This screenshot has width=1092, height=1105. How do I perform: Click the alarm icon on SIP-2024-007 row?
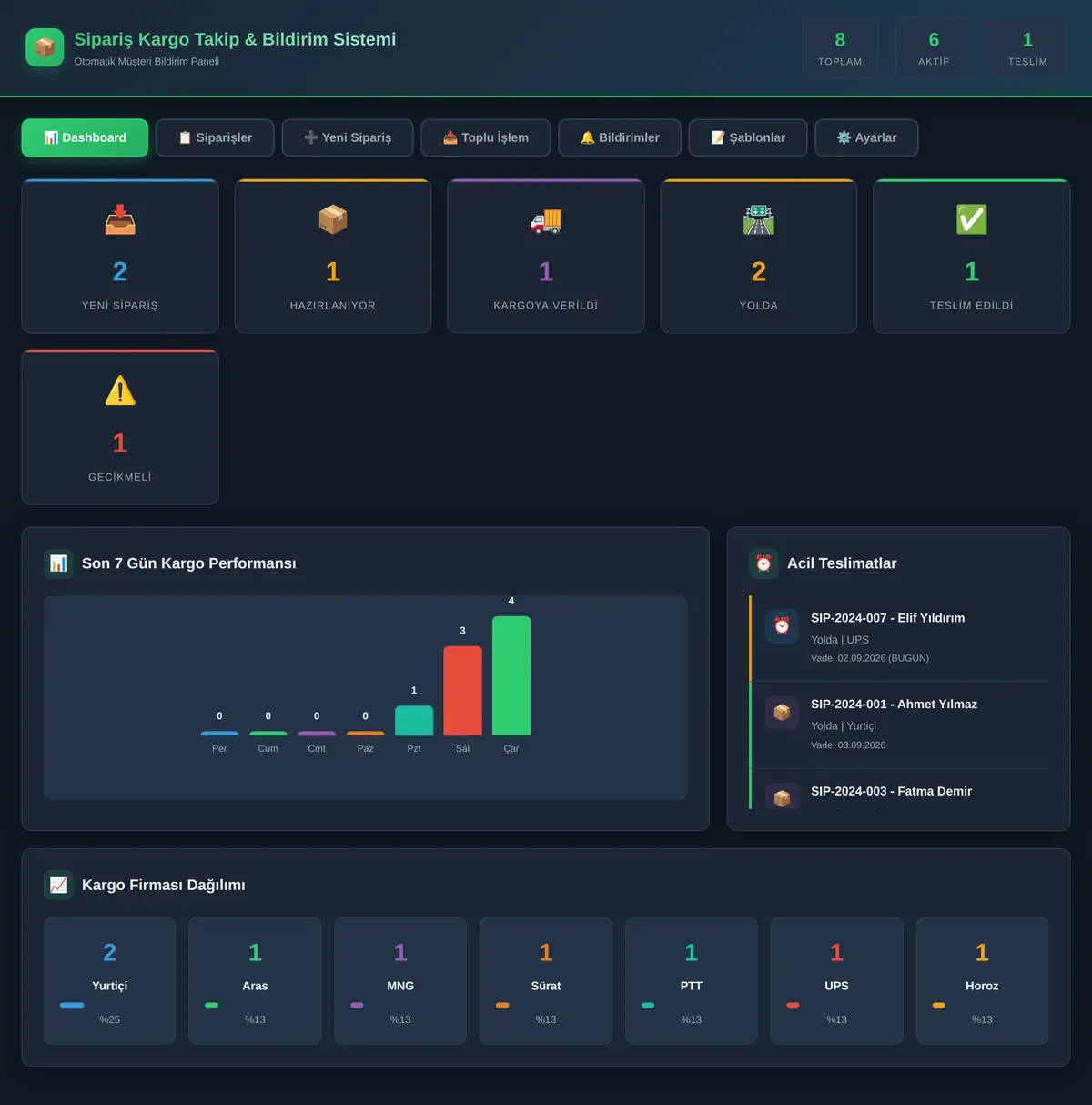tap(782, 626)
